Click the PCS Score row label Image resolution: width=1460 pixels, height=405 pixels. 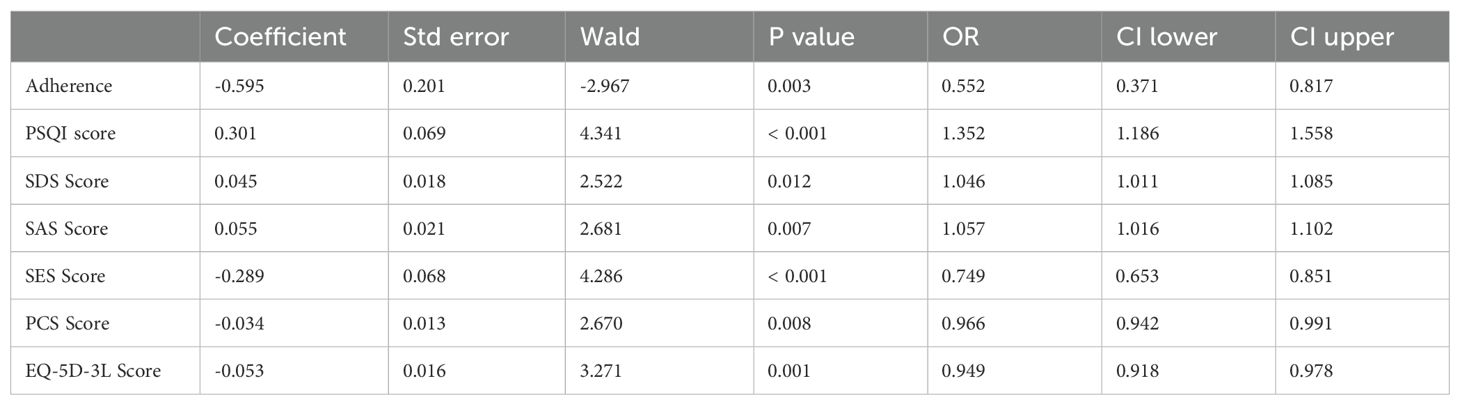click(x=68, y=324)
